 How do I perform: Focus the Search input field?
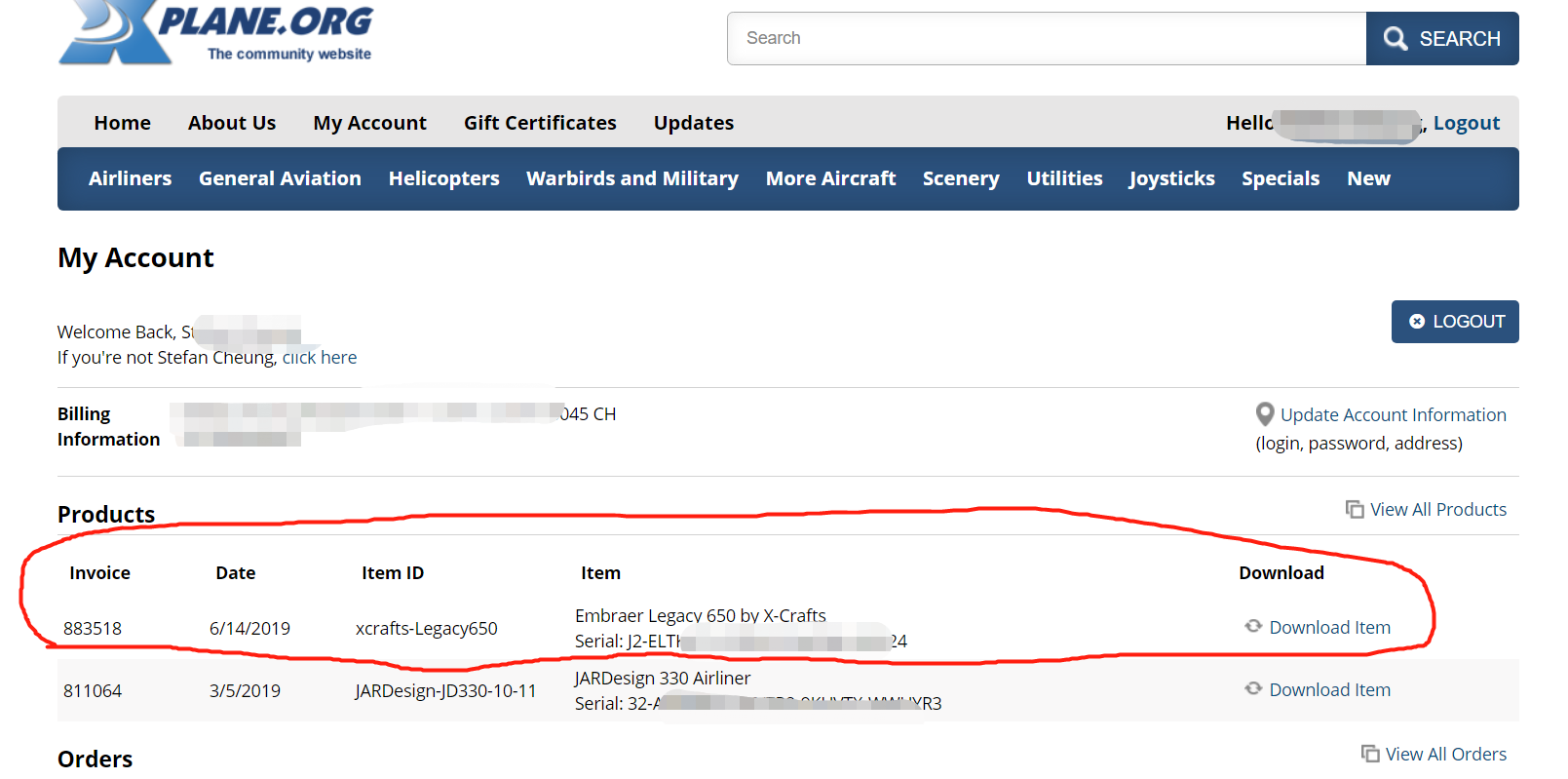1047,39
